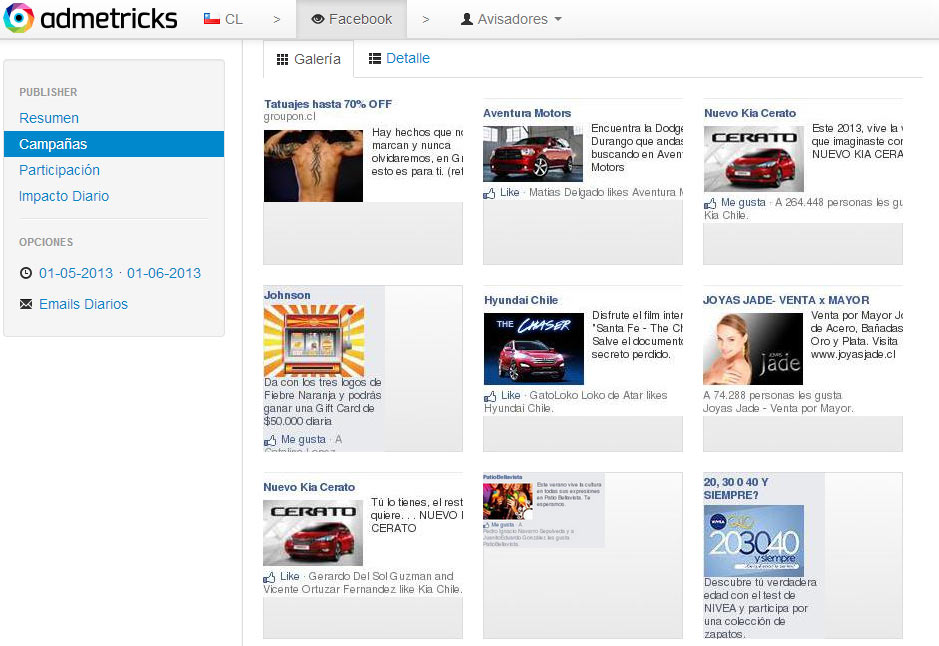Open Impacto Diario in the sidebar

64,196
